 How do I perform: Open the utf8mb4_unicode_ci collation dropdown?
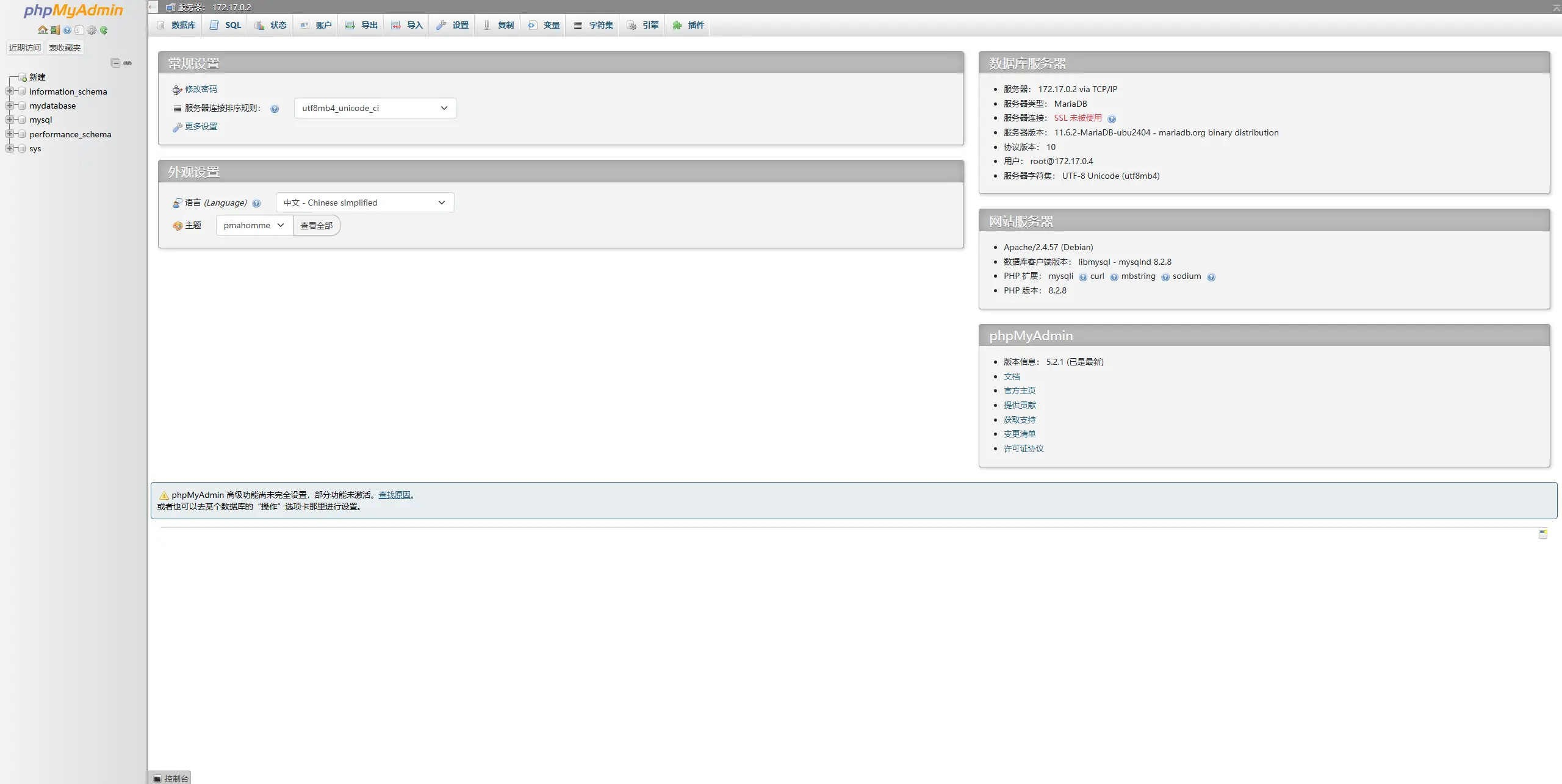(x=375, y=108)
